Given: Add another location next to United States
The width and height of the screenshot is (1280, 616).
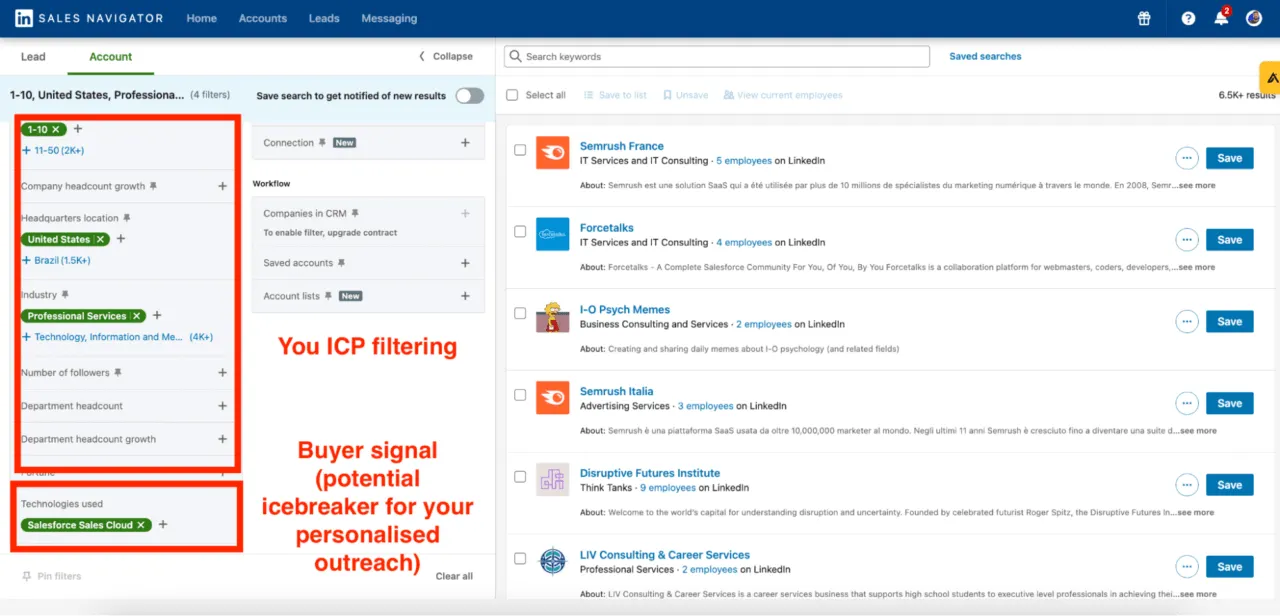Looking at the screenshot, I should click(121, 239).
